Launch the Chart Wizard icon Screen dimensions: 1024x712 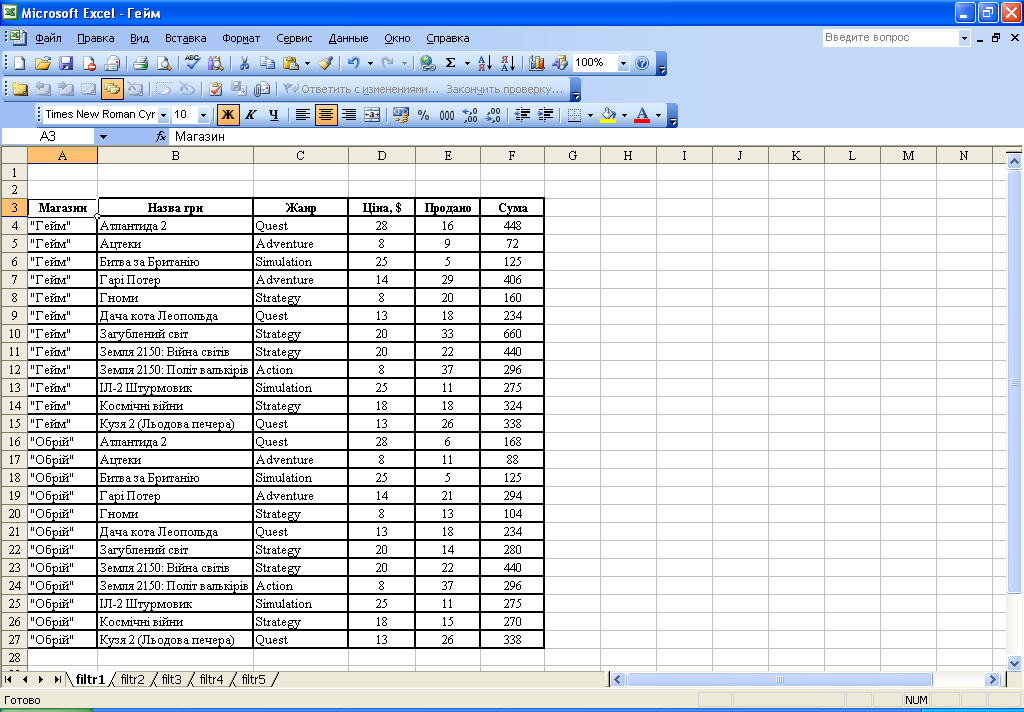tap(537, 63)
